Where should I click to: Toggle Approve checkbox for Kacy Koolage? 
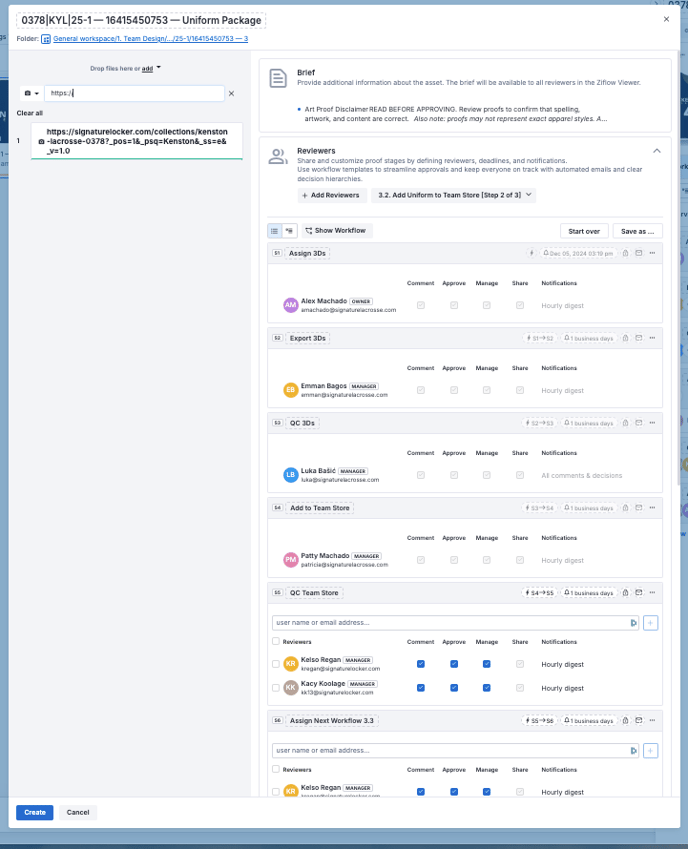click(x=454, y=688)
